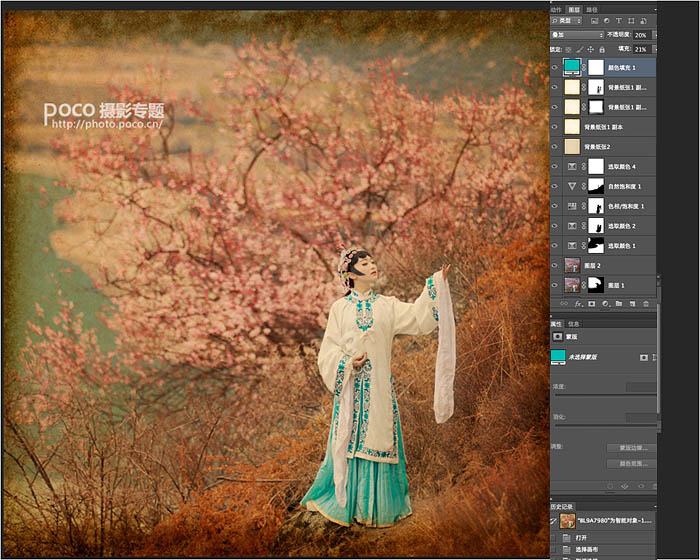
Task: Click 色相/饱和度 1 adjustment icon
Action: tap(572, 206)
